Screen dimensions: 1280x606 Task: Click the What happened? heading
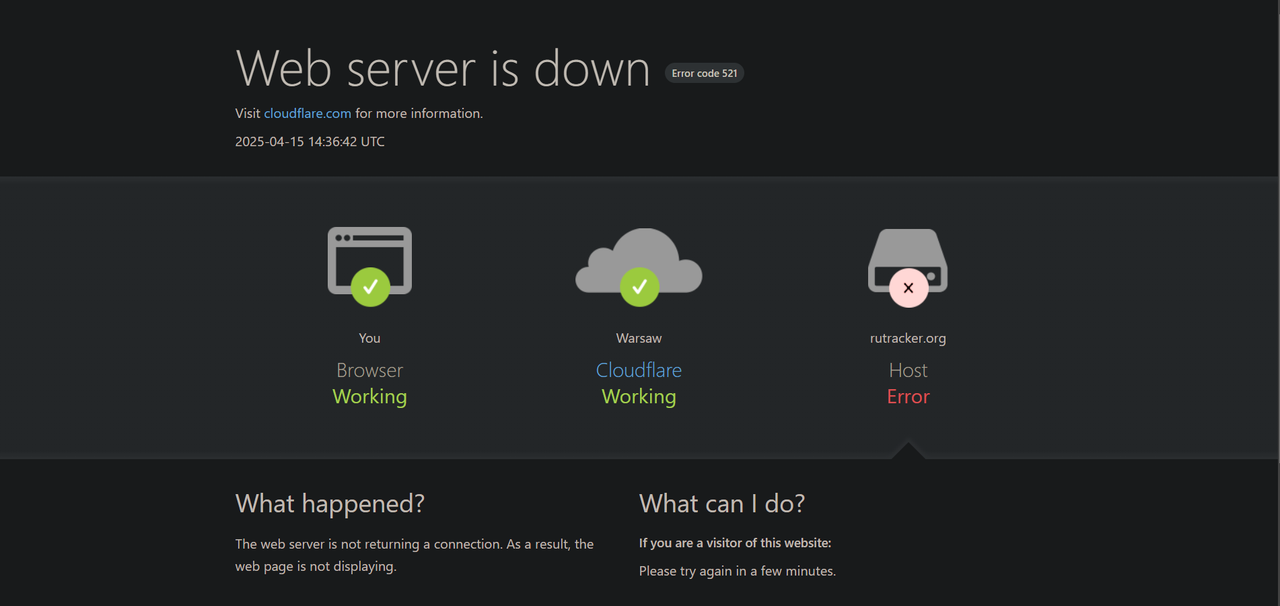(330, 503)
